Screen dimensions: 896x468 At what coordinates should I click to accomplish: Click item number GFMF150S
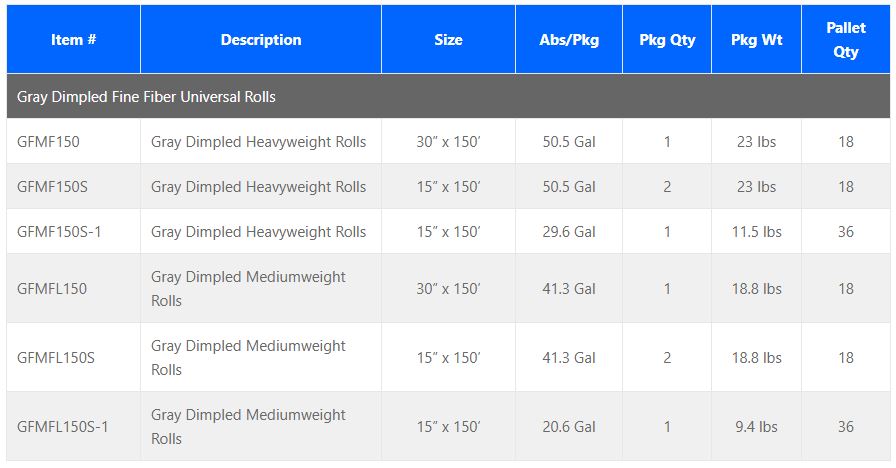[52, 187]
